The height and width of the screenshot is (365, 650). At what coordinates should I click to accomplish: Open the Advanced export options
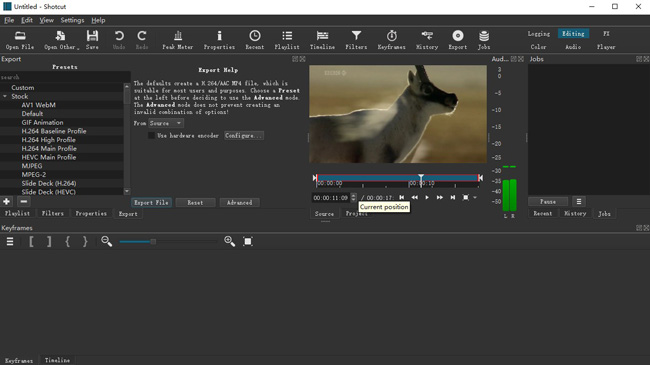pyautogui.click(x=239, y=202)
